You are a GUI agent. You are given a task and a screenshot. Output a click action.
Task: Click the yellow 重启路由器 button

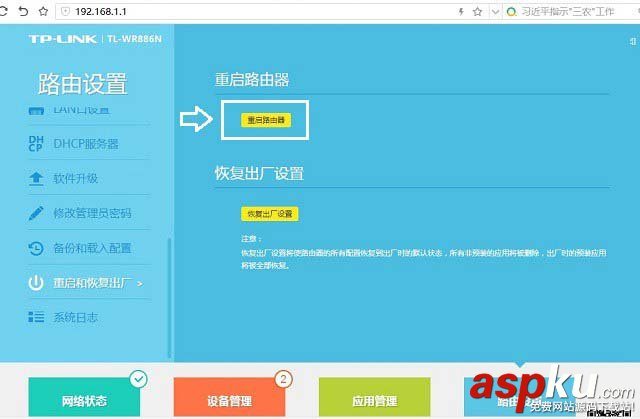pos(266,120)
